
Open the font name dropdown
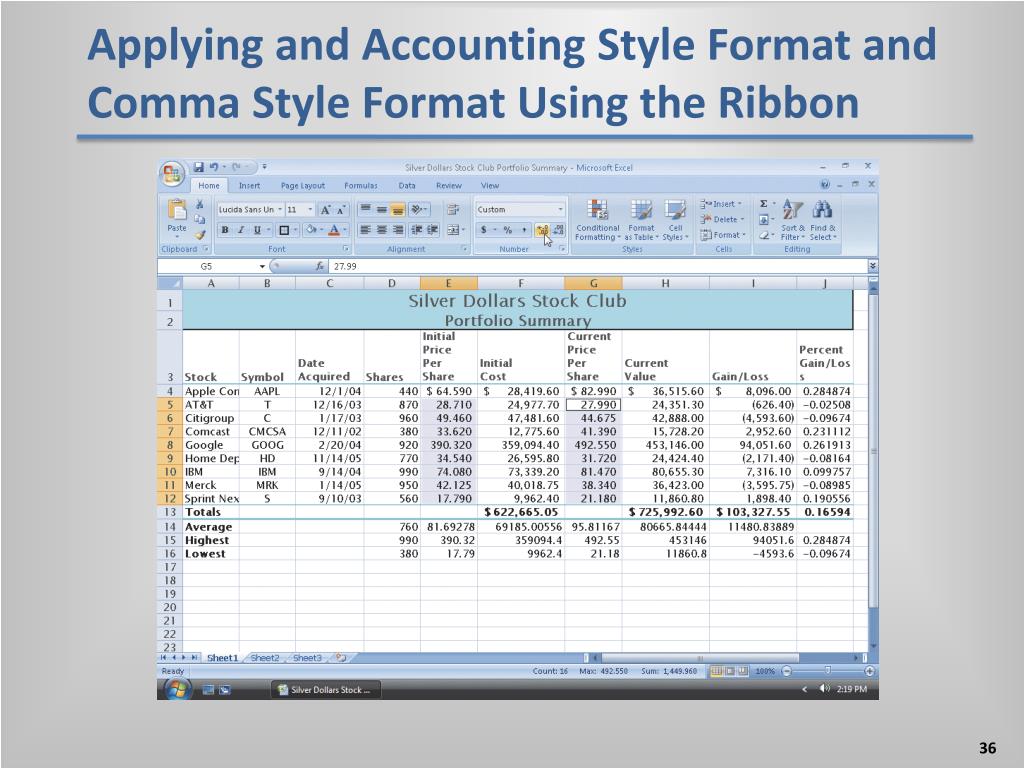click(x=280, y=210)
